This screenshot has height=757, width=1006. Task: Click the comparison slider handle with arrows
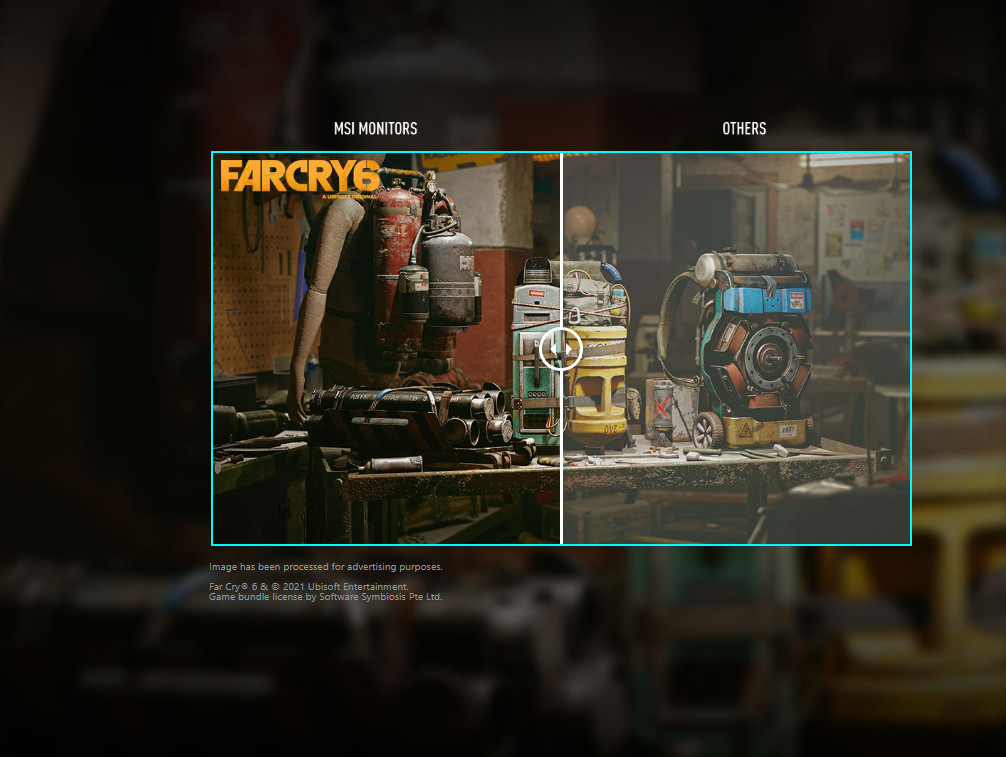(x=561, y=349)
